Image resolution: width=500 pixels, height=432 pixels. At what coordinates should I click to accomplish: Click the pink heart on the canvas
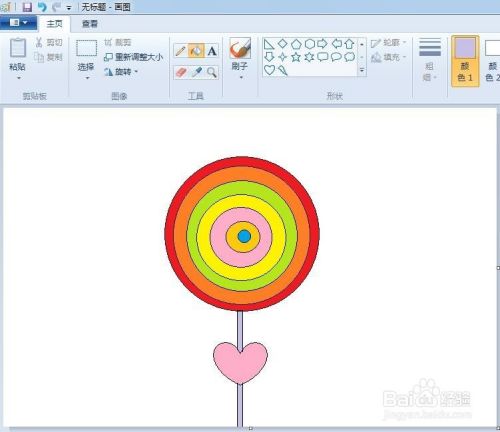[240, 363]
